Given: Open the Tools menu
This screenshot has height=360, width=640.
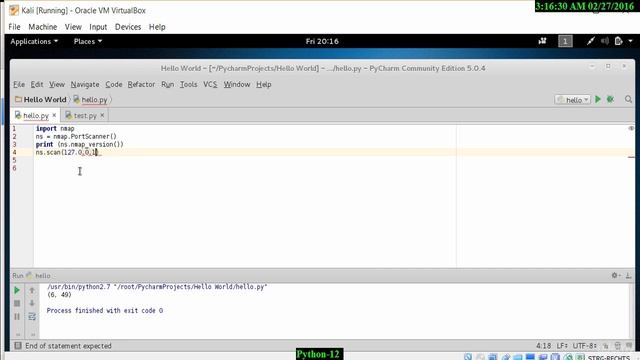Looking at the screenshot, I should click(189, 84).
